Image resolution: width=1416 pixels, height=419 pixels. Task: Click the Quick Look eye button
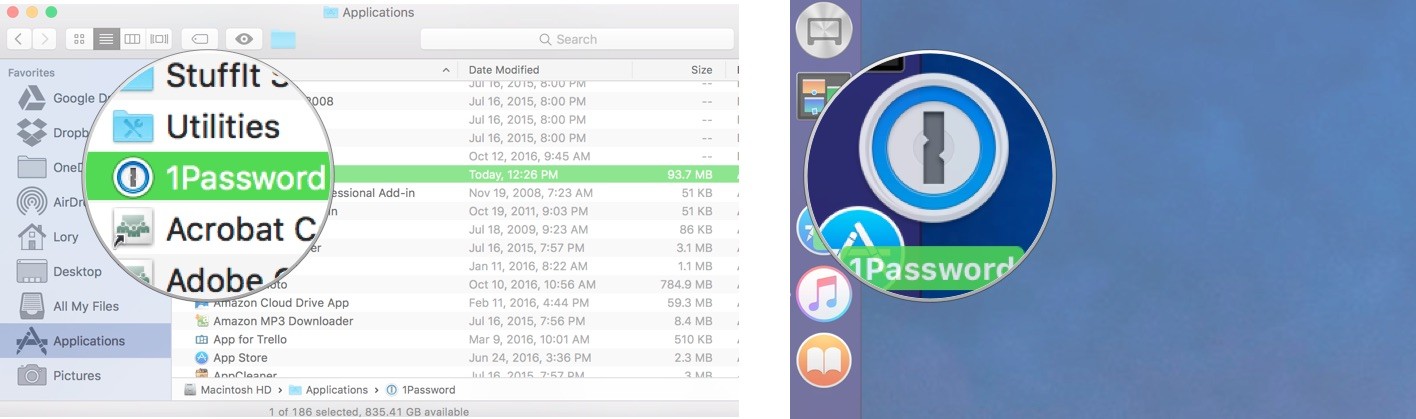point(244,39)
